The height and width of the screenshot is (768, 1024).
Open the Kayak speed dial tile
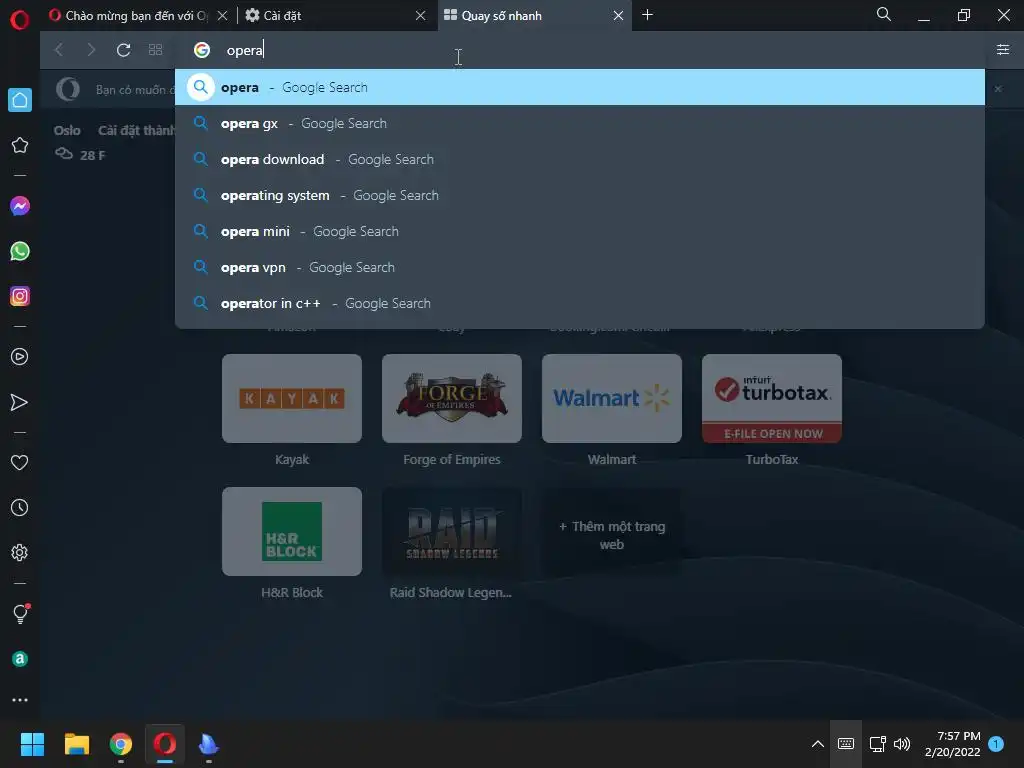pos(292,398)
